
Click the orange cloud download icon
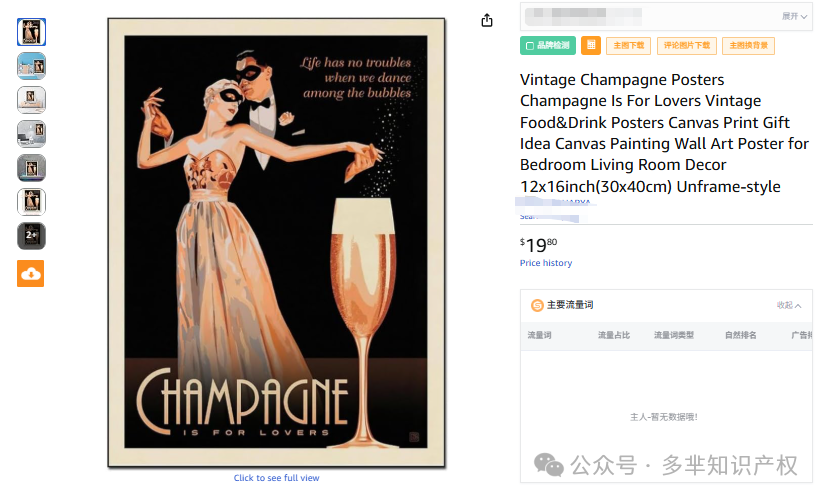(30, 274)
